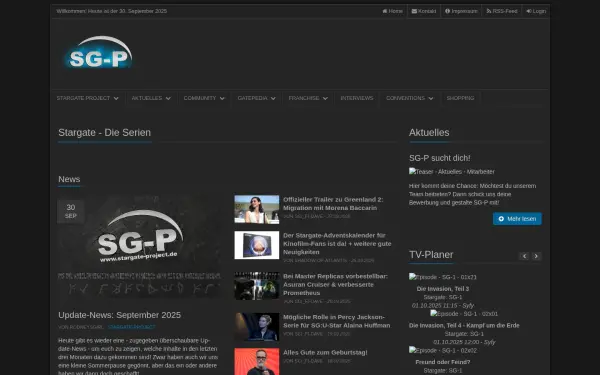Open the Community menu label
The height and width of the screenshot is (375, 600).
point(200,98)
